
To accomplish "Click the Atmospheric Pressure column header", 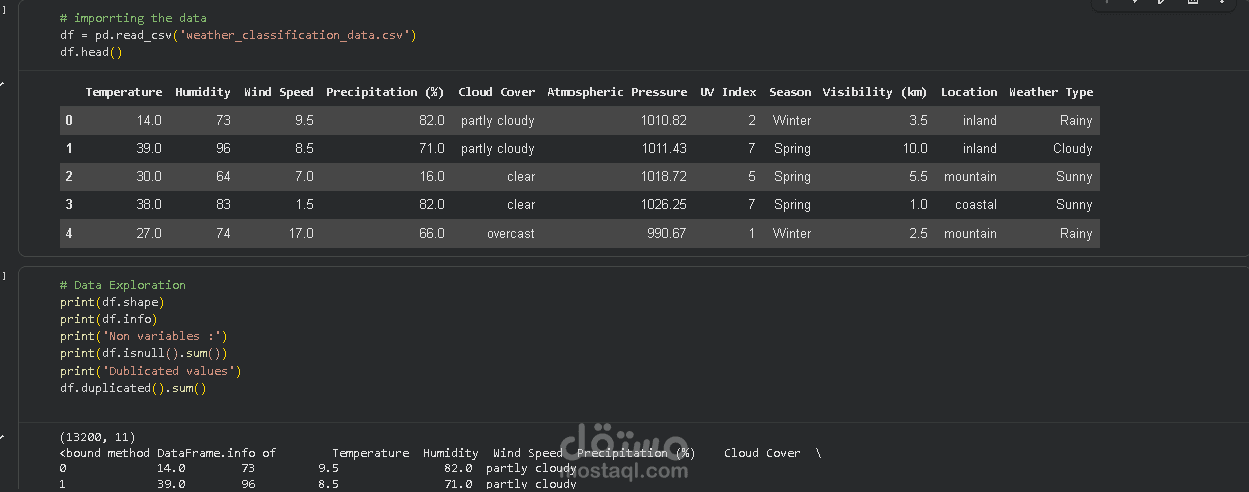I will click(617, 92).
